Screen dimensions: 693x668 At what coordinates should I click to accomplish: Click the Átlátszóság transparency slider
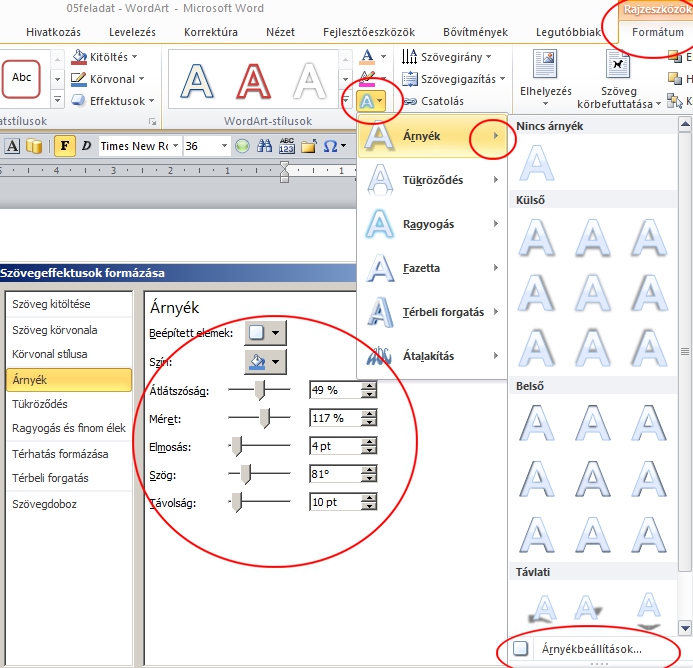click(259, 390)
